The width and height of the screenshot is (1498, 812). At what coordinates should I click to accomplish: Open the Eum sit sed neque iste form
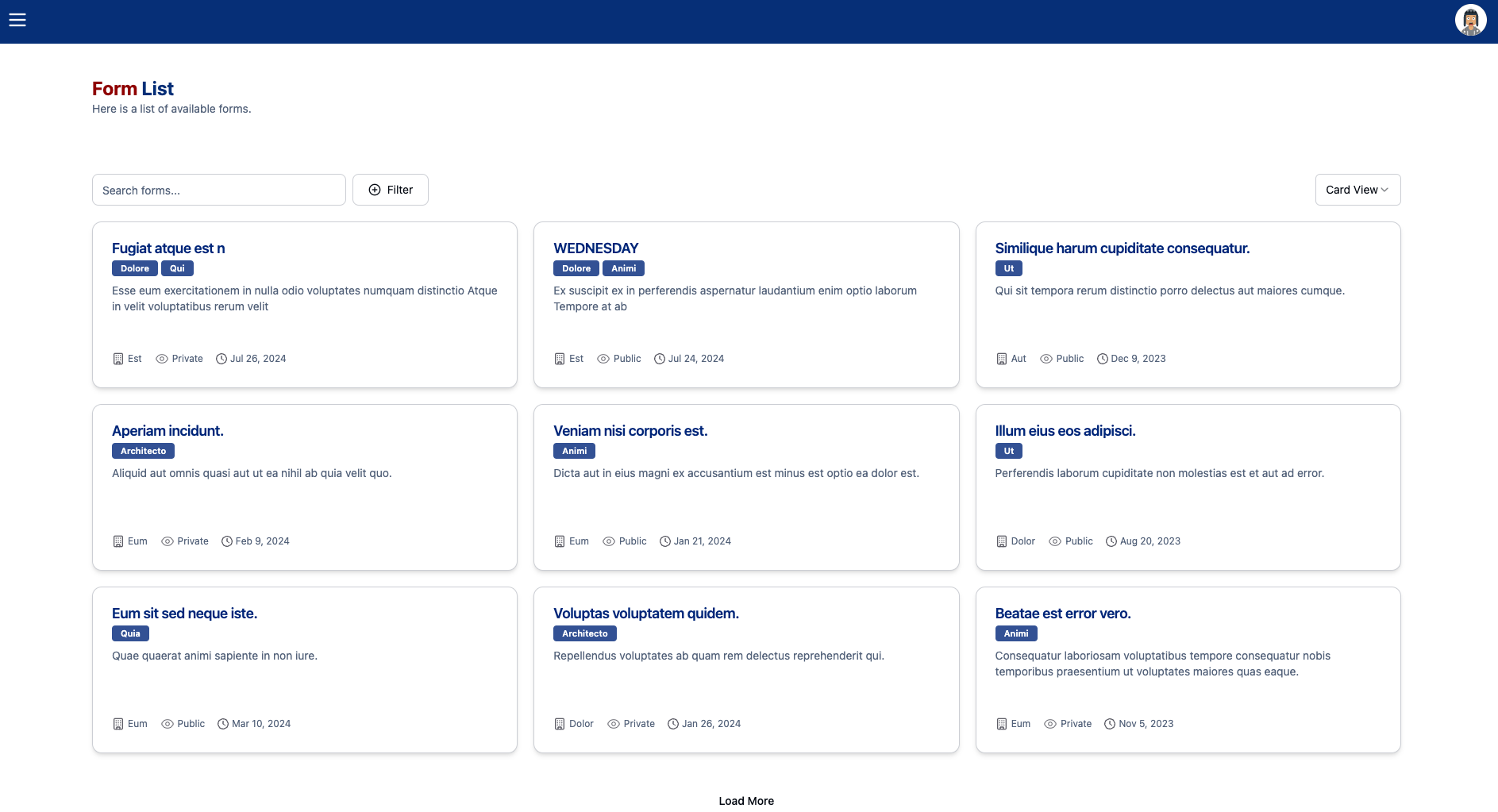point(184,614)
